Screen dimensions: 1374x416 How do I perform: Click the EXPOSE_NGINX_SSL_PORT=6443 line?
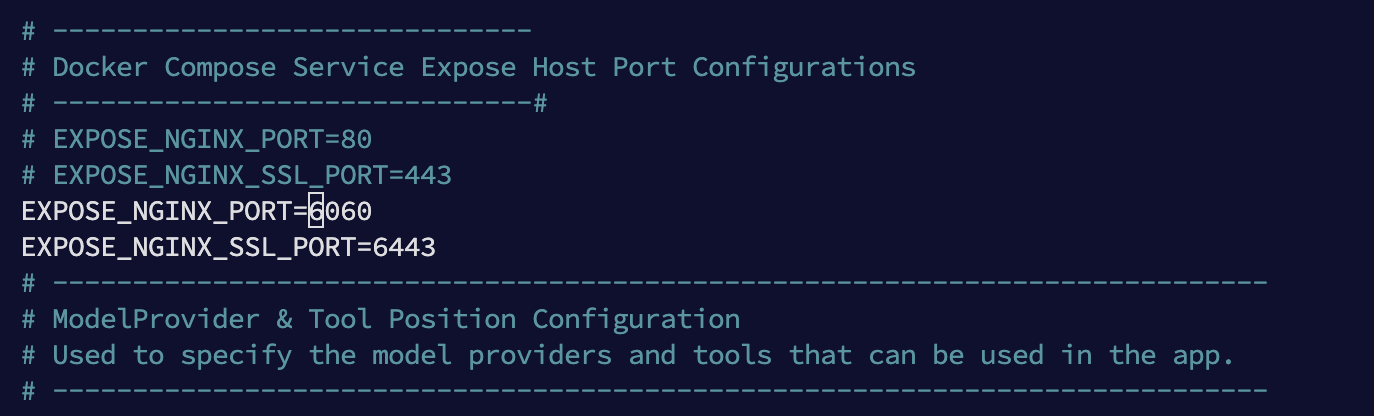(x=229, y=247)
